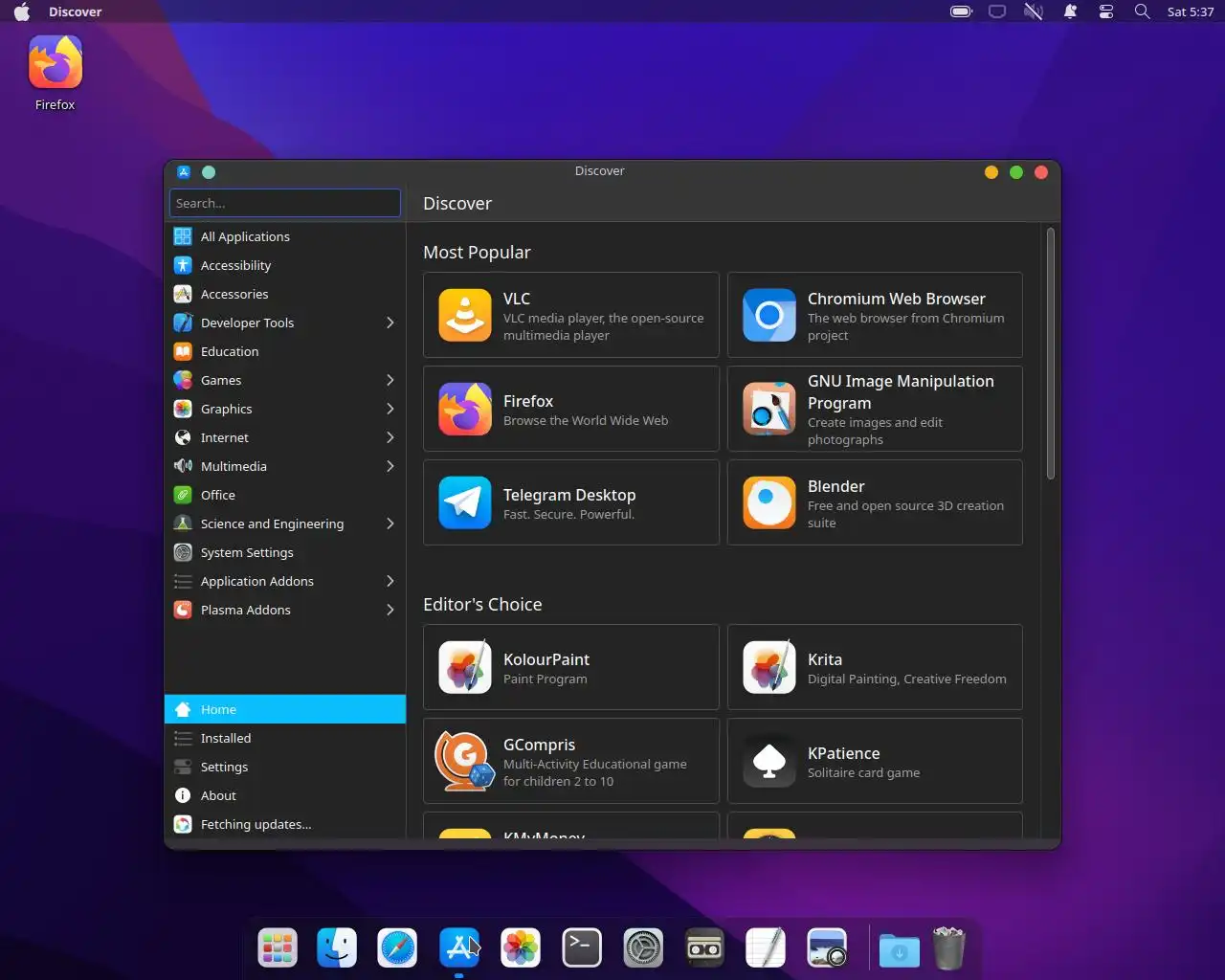Click the teal pin button in Discover titlebar
Screen dimensions: 1225x980
(x=209, y=172)
